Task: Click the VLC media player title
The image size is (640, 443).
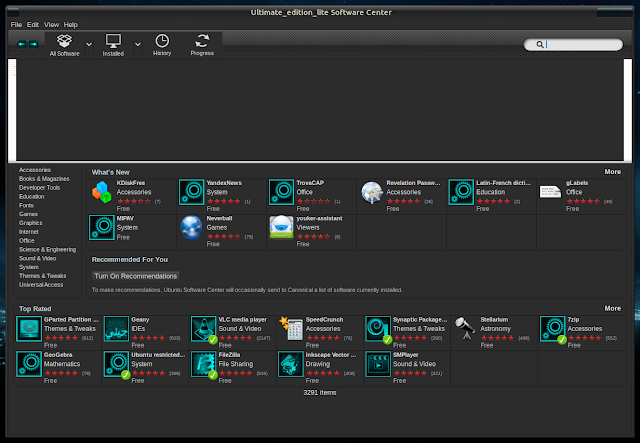Action: pos(242,320)
